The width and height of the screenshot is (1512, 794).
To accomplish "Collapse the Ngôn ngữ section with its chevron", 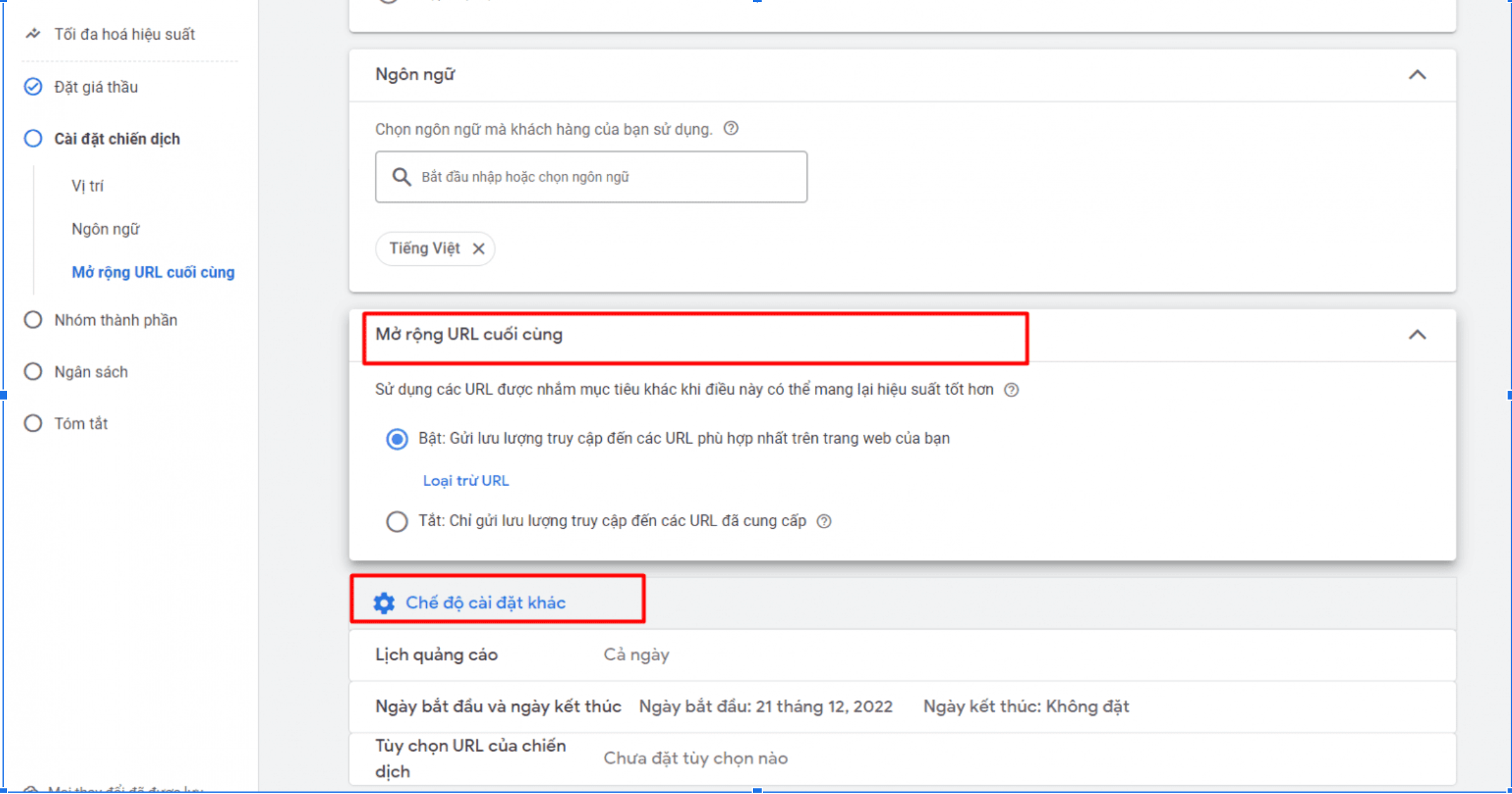I will tap(1417, 75).
